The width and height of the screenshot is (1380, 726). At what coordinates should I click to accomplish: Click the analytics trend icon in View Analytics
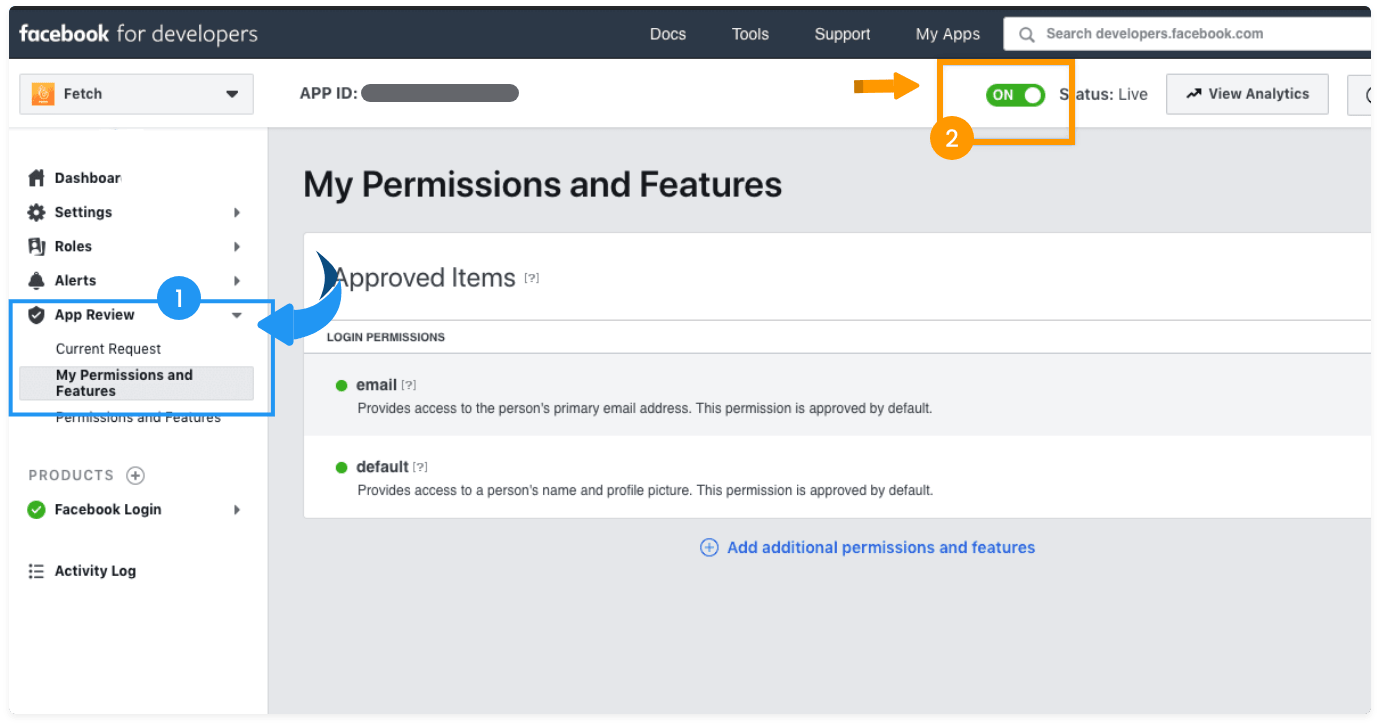pos(1193,94)
